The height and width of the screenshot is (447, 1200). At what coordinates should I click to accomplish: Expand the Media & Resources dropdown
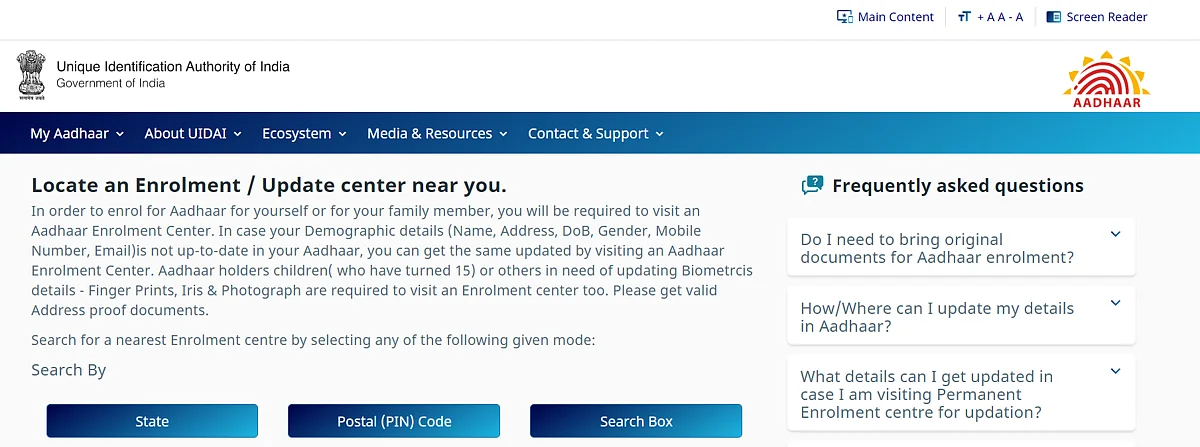pos(437,133)
